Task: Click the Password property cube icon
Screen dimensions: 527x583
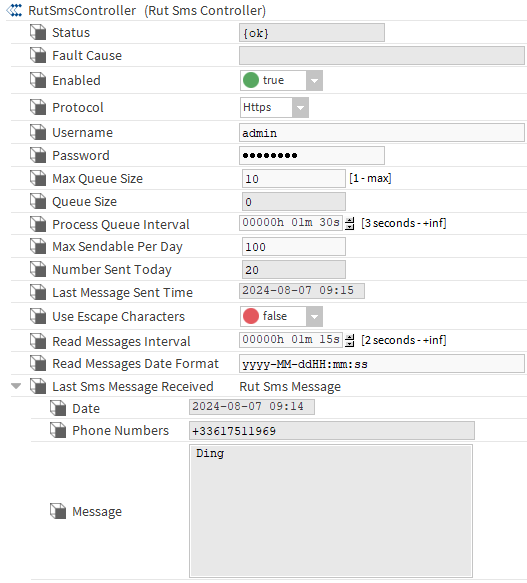Action: pyautogui.click(x=38, y=155)
